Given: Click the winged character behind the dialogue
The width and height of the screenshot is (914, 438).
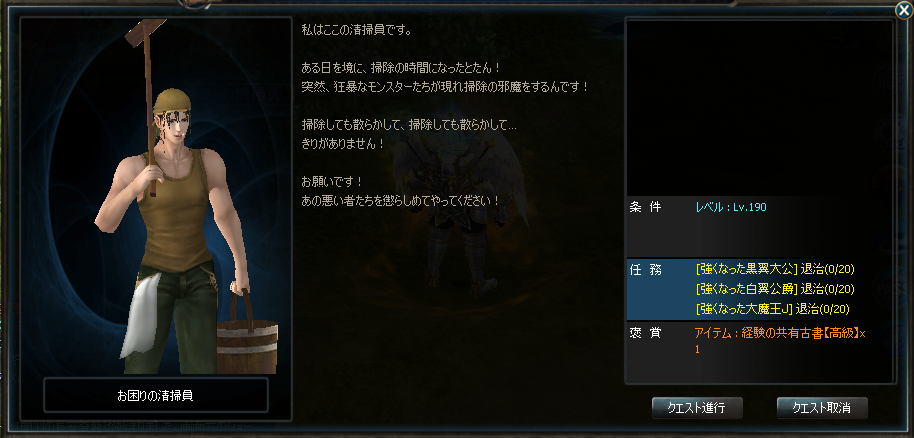Looking at the screenshot, I should point(460,210).
